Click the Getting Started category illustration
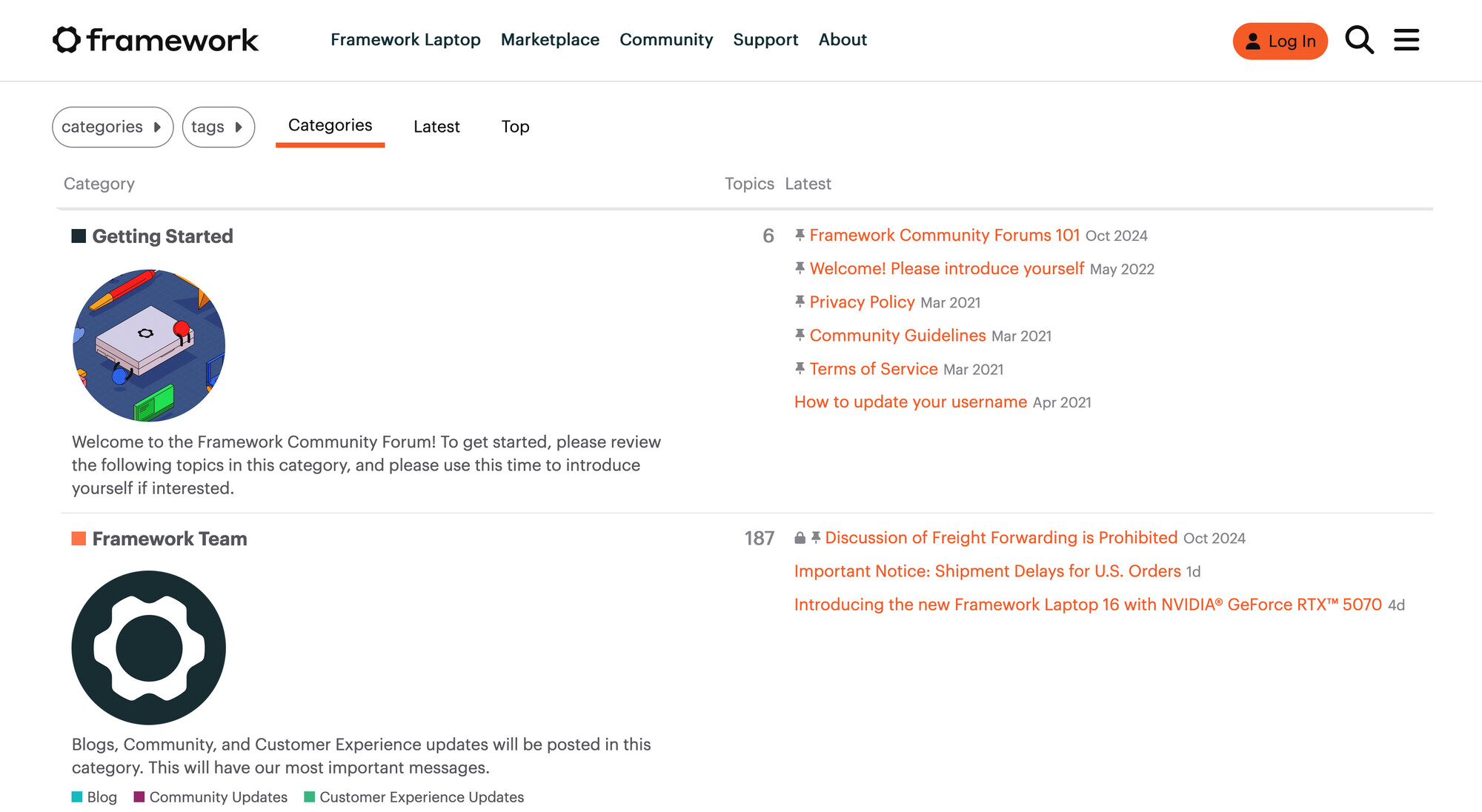1482x812 pixels. [x=149, y=345]
